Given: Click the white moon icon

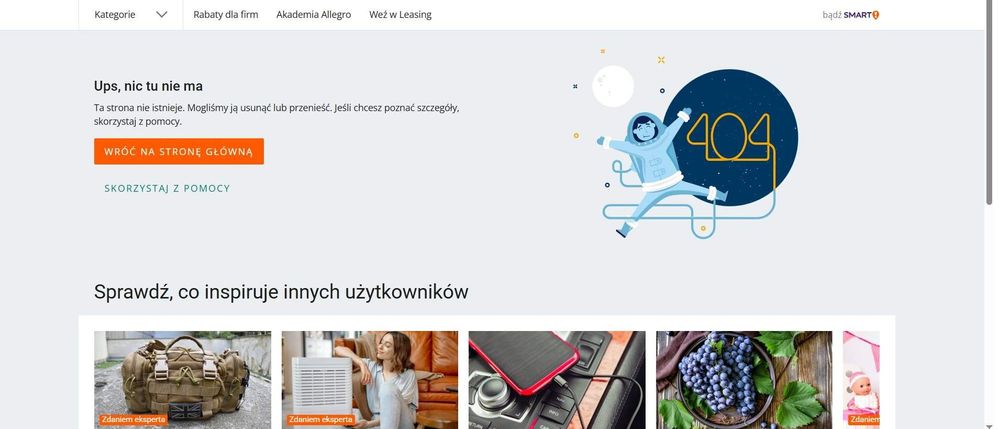Looking at the screenshot, I should [x=613, y=86].
